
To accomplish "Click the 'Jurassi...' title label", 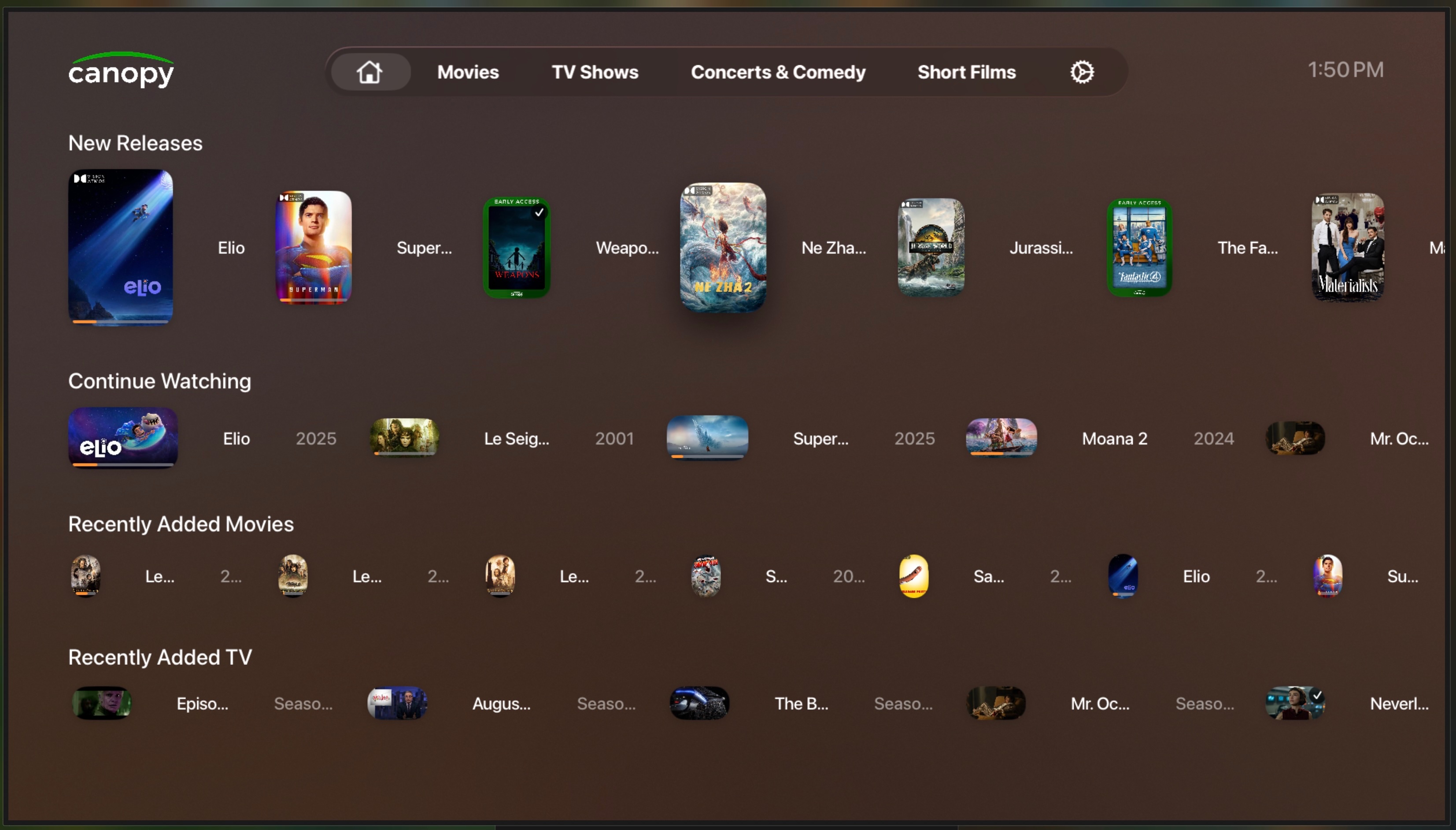I will (1041, 248).
